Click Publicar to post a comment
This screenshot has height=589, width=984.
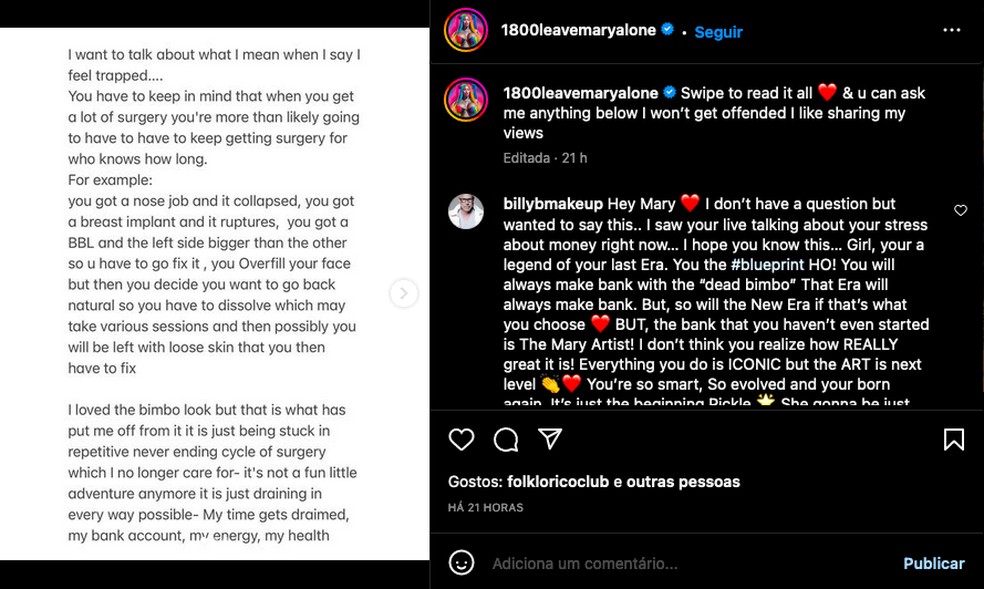[933, 563]
